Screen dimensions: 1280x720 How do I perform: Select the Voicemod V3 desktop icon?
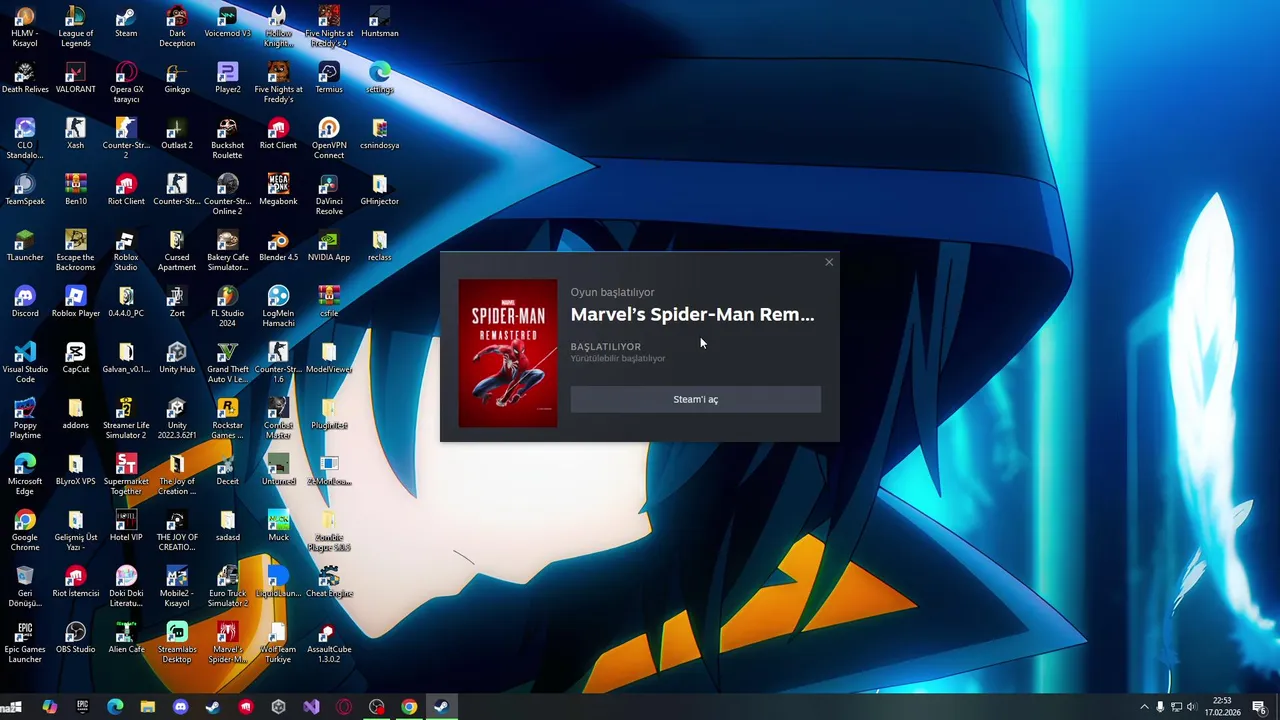(x=227, y=22)
